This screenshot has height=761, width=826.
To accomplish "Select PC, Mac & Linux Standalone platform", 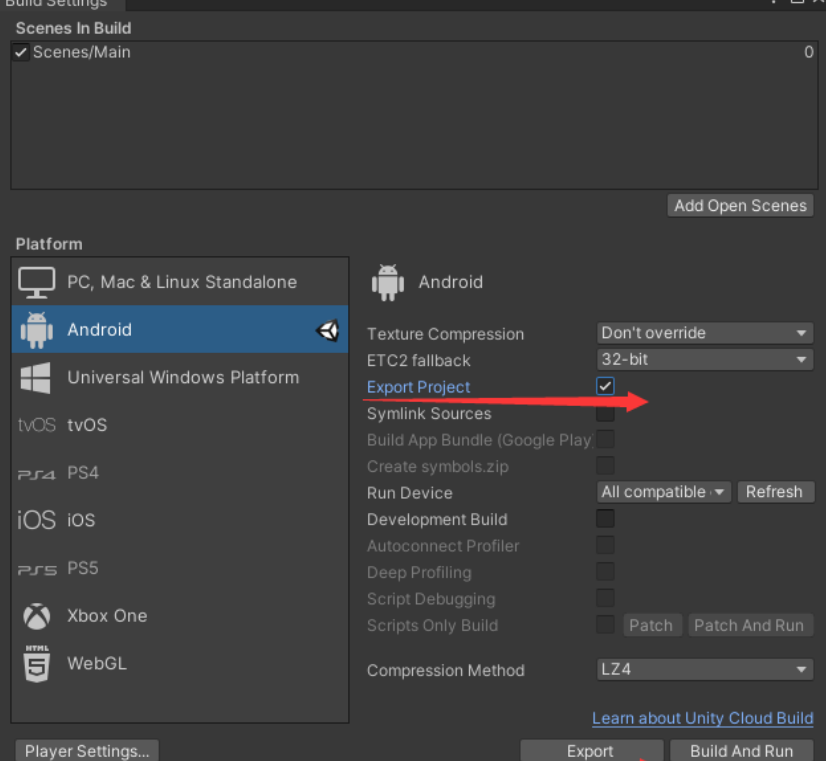I will (180, 282).
